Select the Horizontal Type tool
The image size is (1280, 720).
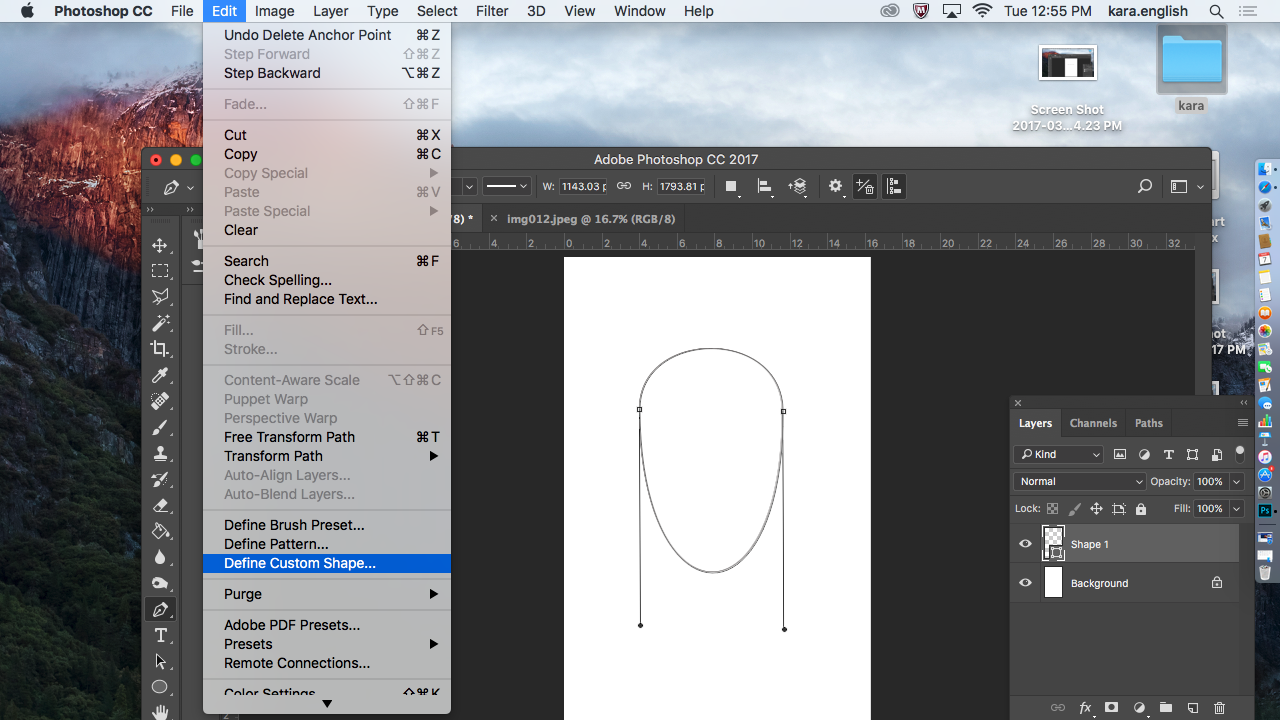(x=161, y=635)
